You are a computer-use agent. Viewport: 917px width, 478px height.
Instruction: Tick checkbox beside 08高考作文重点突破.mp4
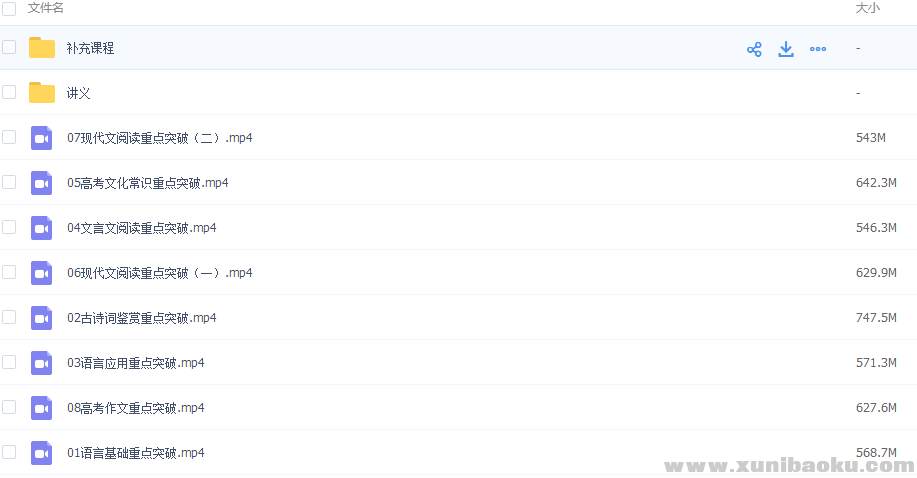(x=9, y=407)
